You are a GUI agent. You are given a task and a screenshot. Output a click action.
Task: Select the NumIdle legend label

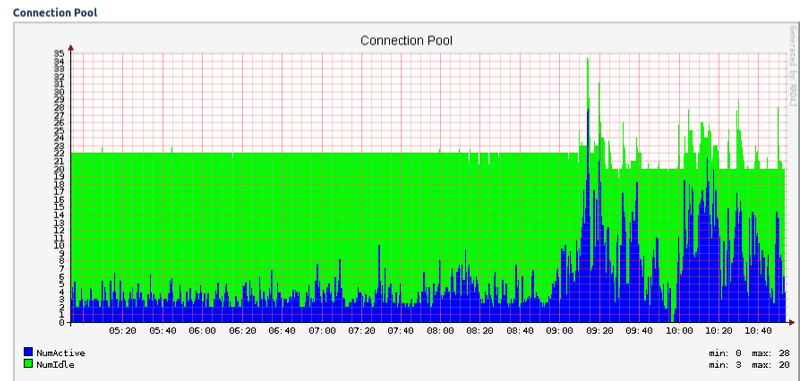pyautogui.click(x=55, y=365)
